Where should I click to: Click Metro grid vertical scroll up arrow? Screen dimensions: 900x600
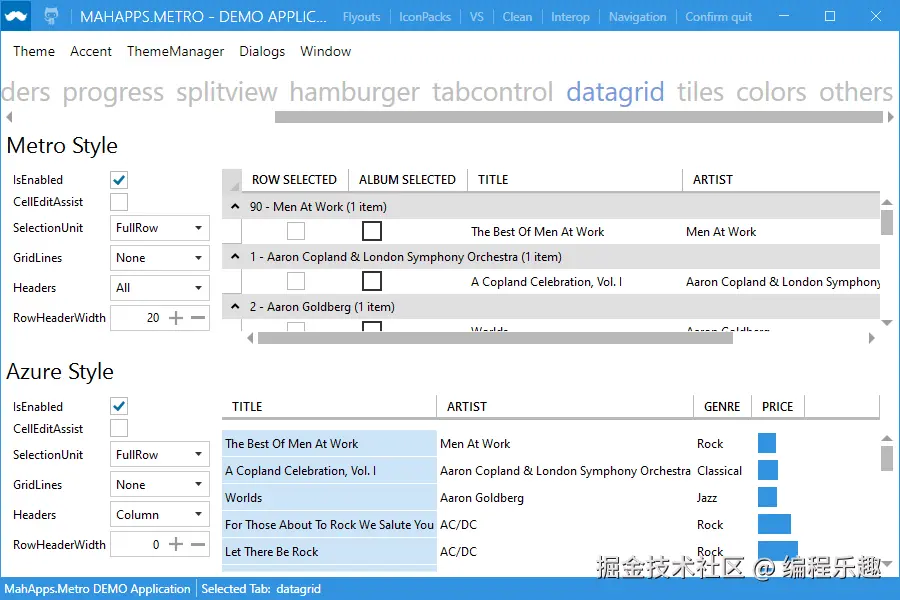click(887, 202)
